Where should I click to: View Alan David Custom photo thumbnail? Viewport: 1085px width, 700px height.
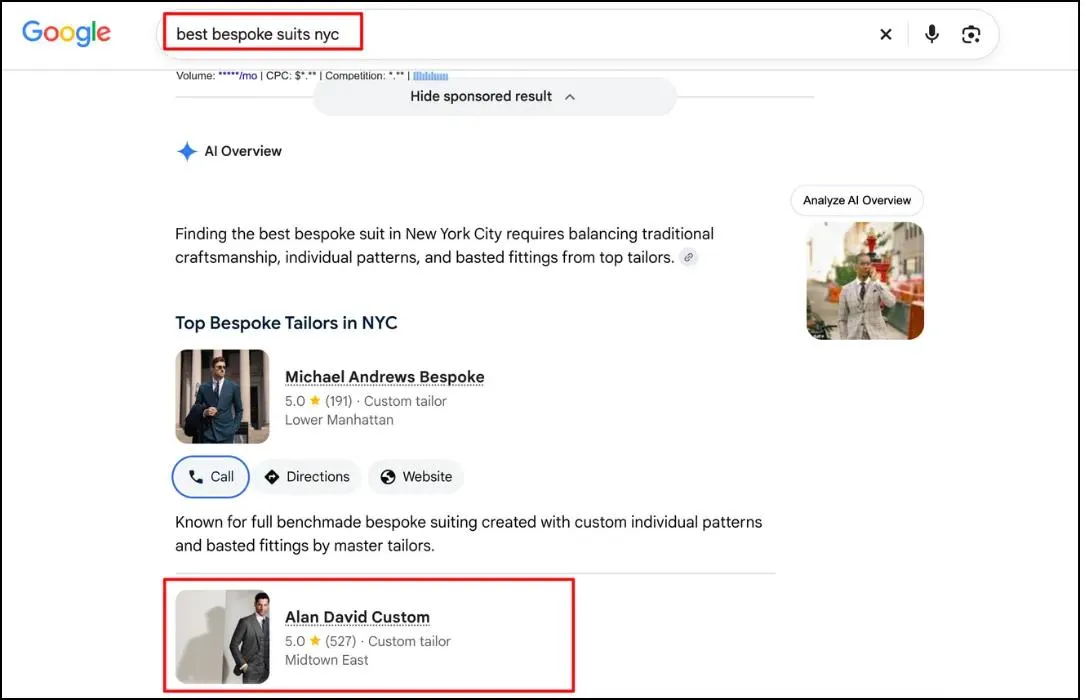(x=222, y=637)
